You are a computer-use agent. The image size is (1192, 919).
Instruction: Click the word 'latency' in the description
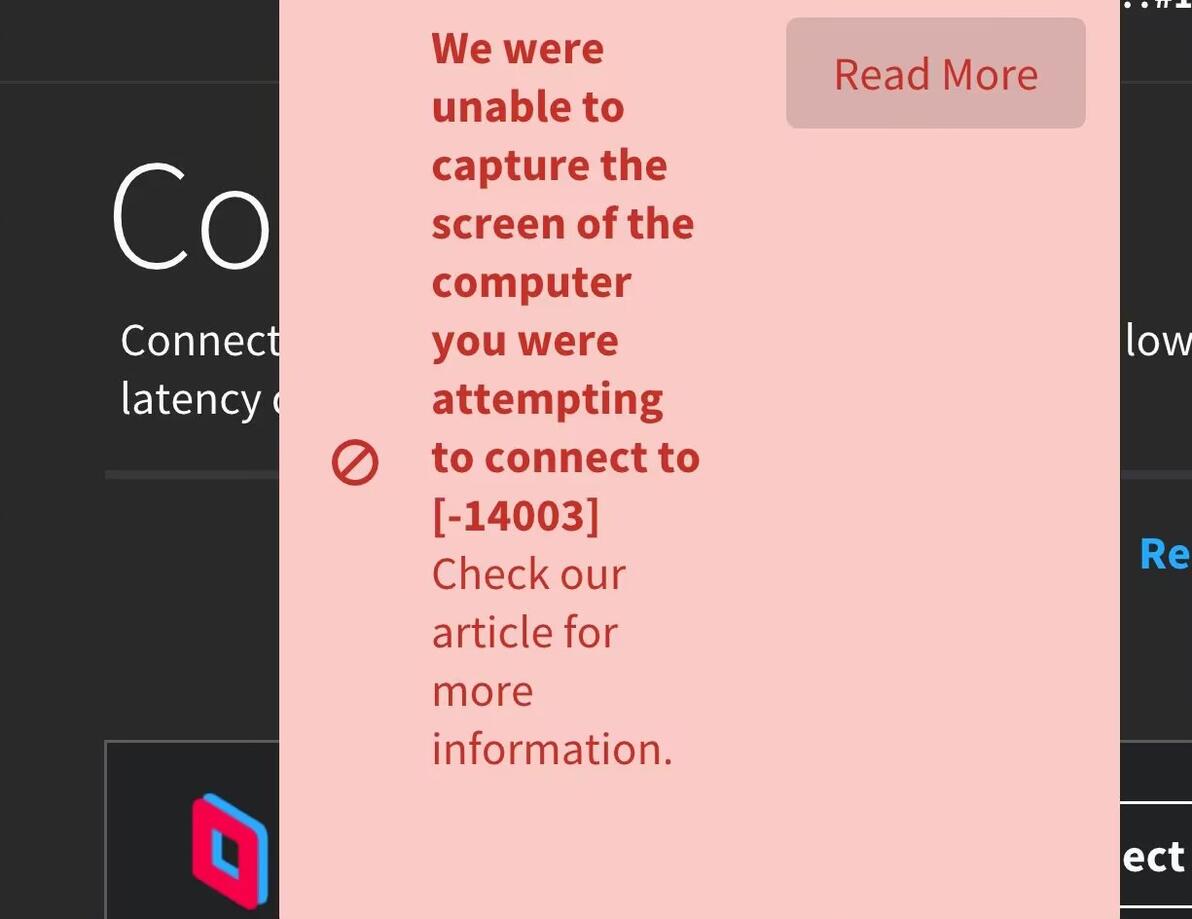191,399
